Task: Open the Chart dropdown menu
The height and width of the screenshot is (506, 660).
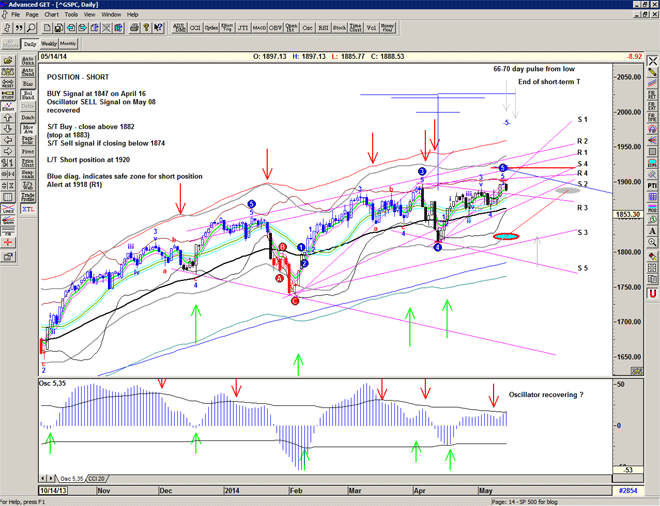Action: click(x=51, y=15)
